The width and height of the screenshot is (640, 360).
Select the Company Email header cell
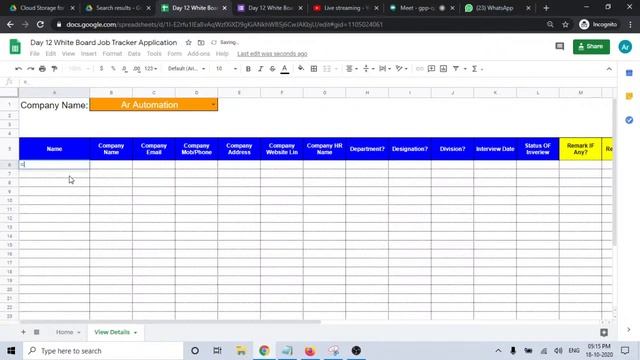154,149
